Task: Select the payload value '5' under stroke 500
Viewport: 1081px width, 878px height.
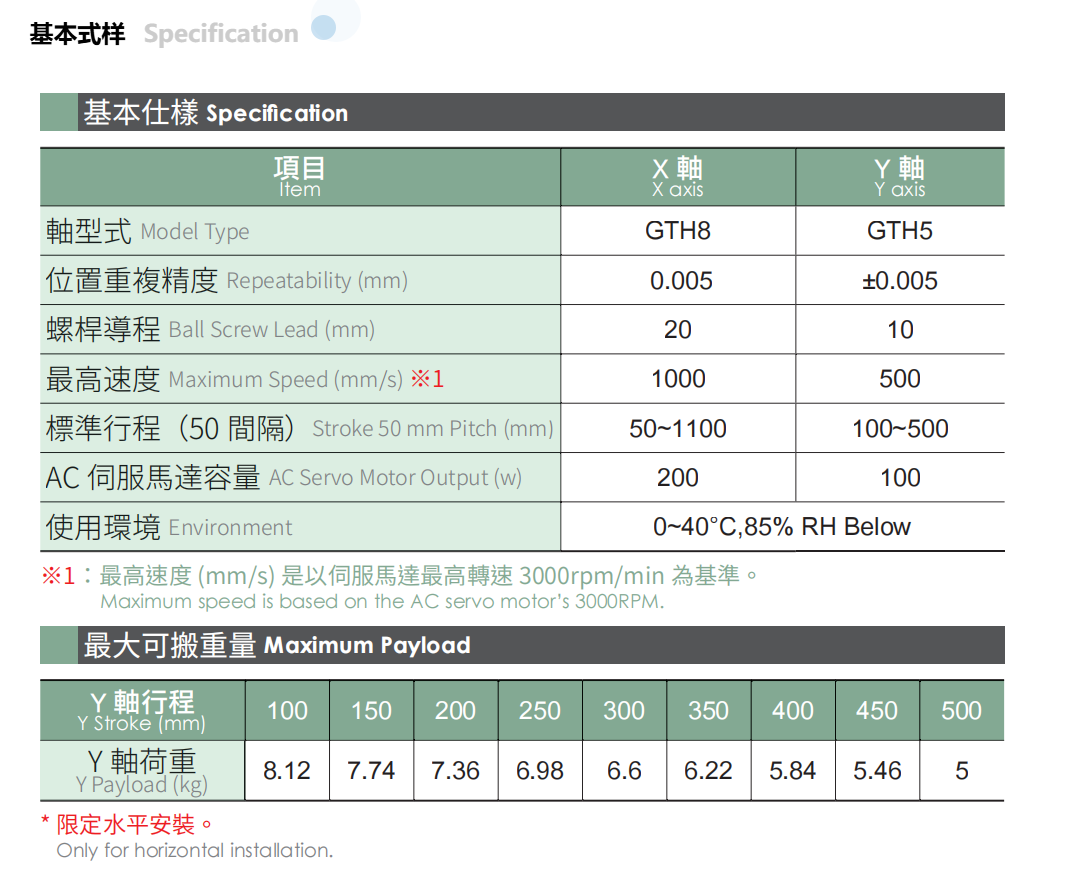Action: pyautogui.click(x=962, y=770)
